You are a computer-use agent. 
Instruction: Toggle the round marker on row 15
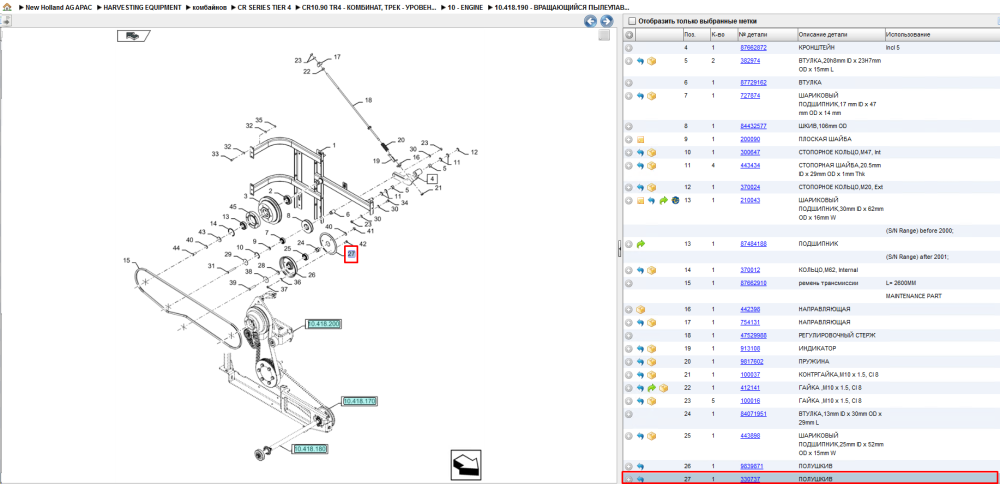coord(629,283)
